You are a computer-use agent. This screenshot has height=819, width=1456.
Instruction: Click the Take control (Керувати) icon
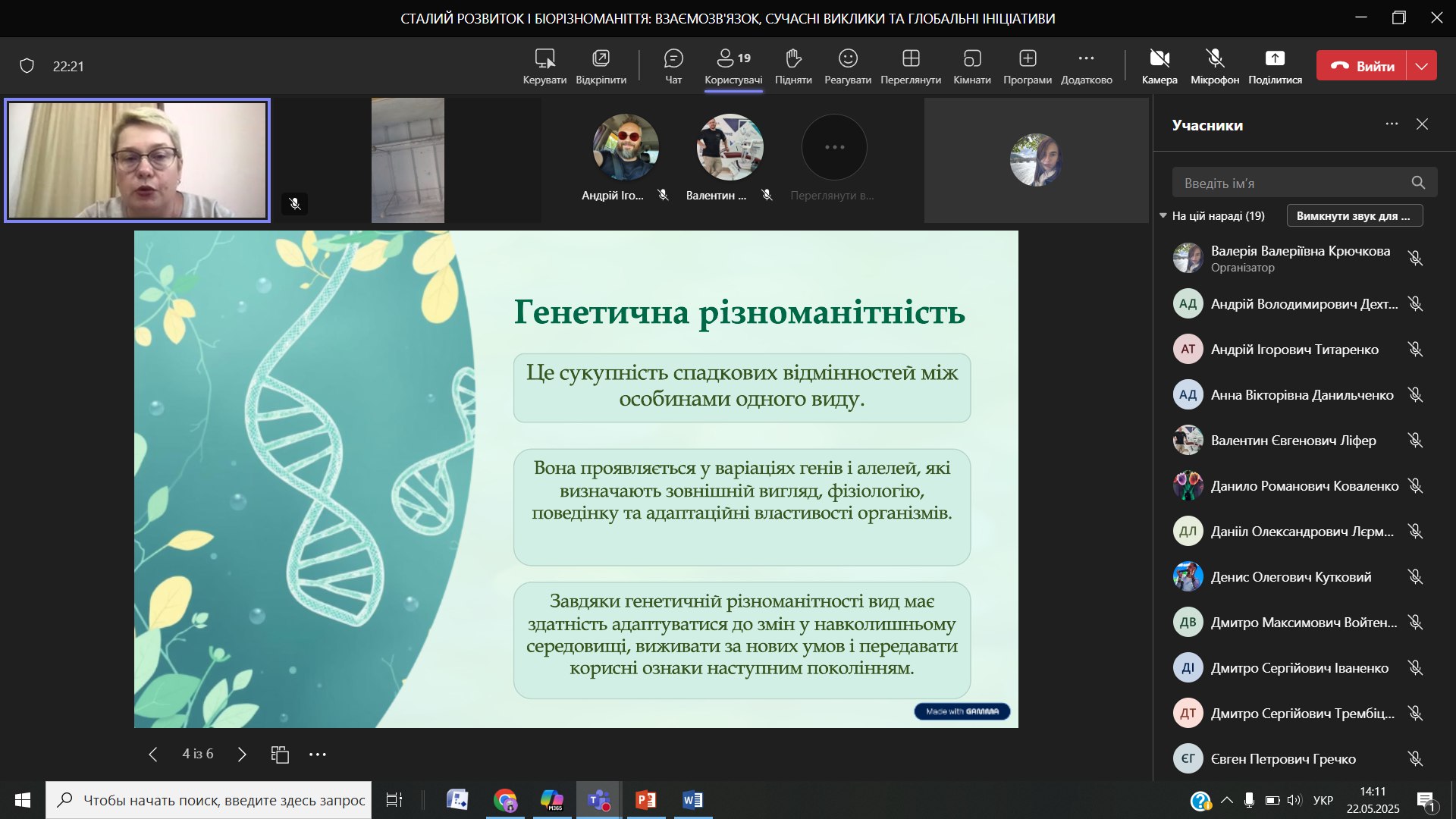click(544, 66)
